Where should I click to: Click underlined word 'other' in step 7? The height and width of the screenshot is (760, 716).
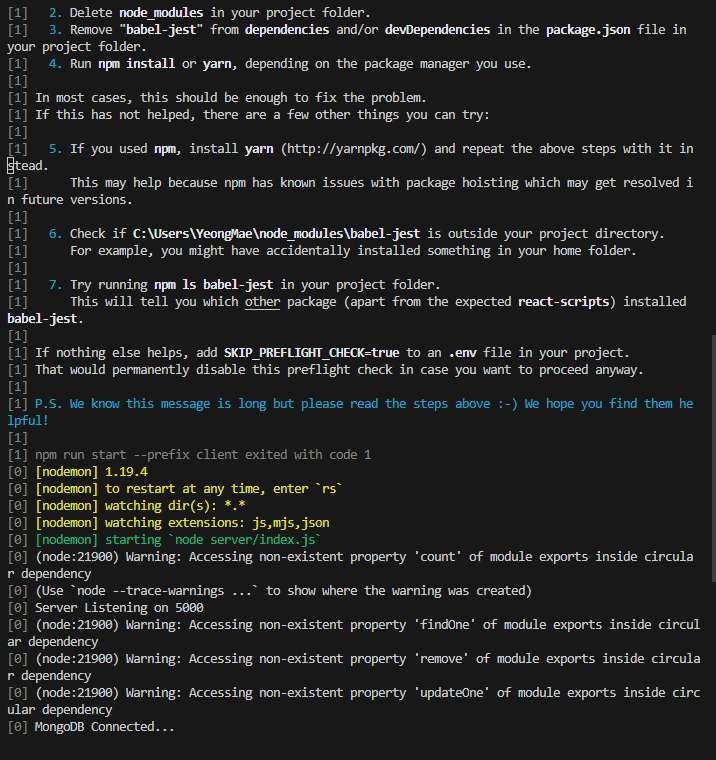[x=262, y=302]
